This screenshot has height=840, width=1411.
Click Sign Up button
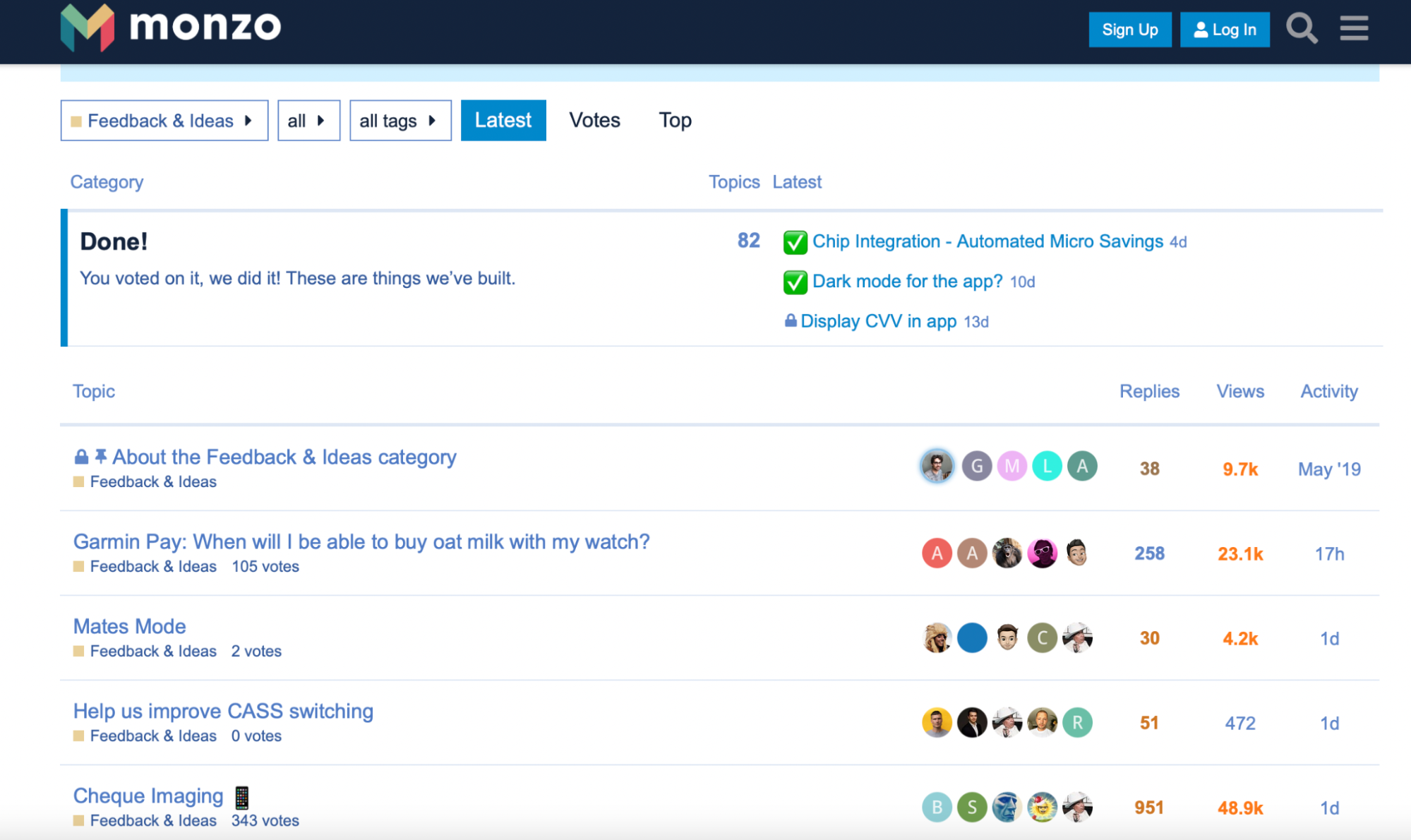1128,28
